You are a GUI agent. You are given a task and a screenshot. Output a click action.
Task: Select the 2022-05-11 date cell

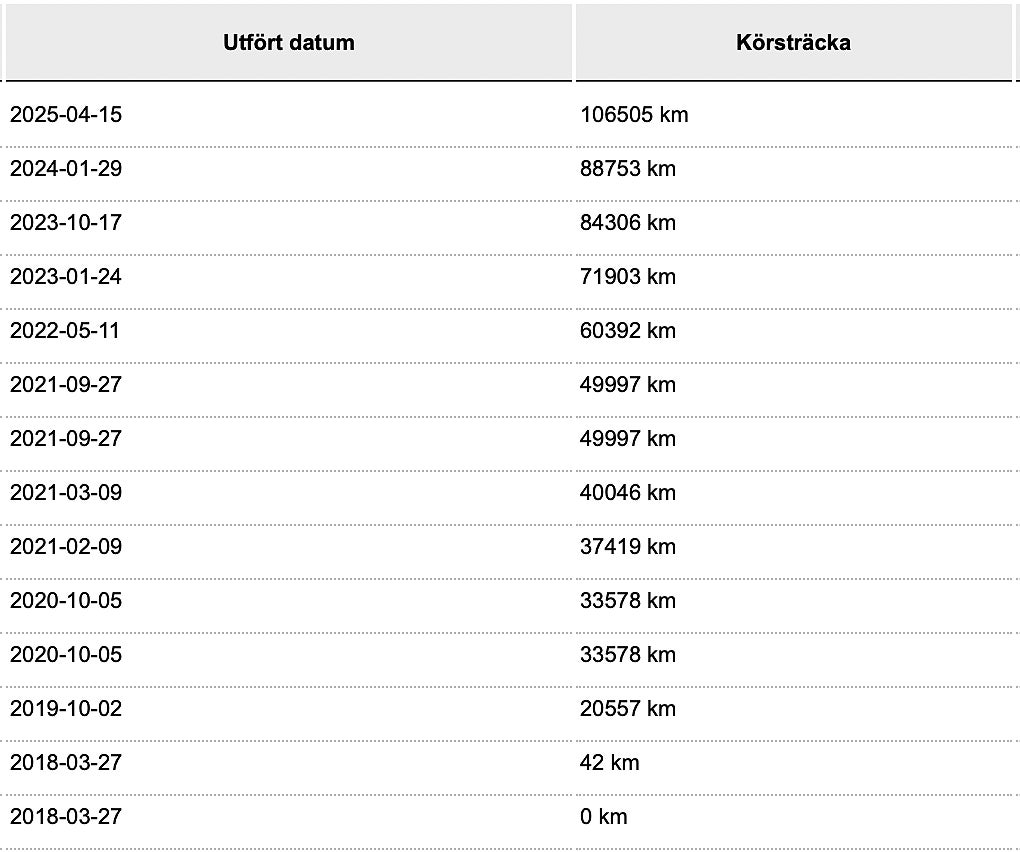point(65,331)
